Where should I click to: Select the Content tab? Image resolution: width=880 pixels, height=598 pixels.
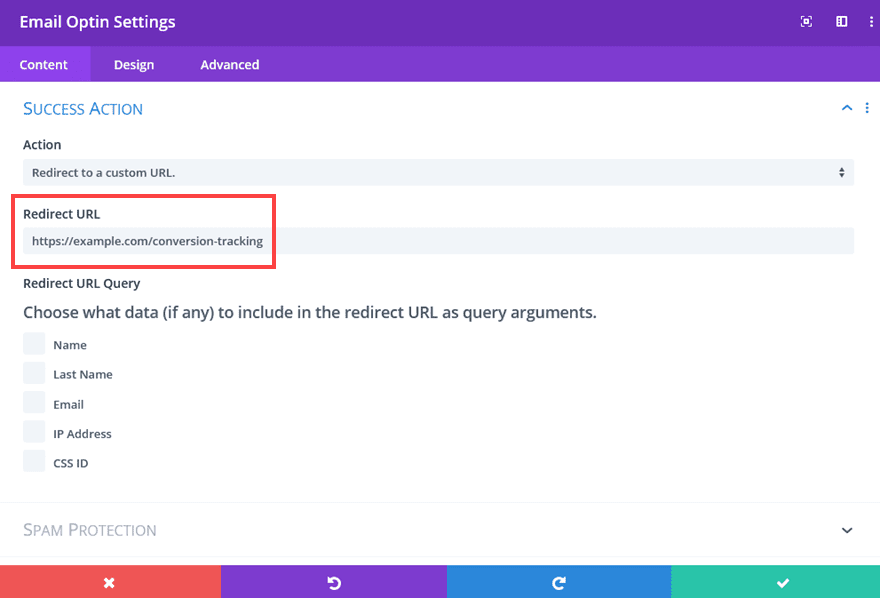click(x=45, y=64)
